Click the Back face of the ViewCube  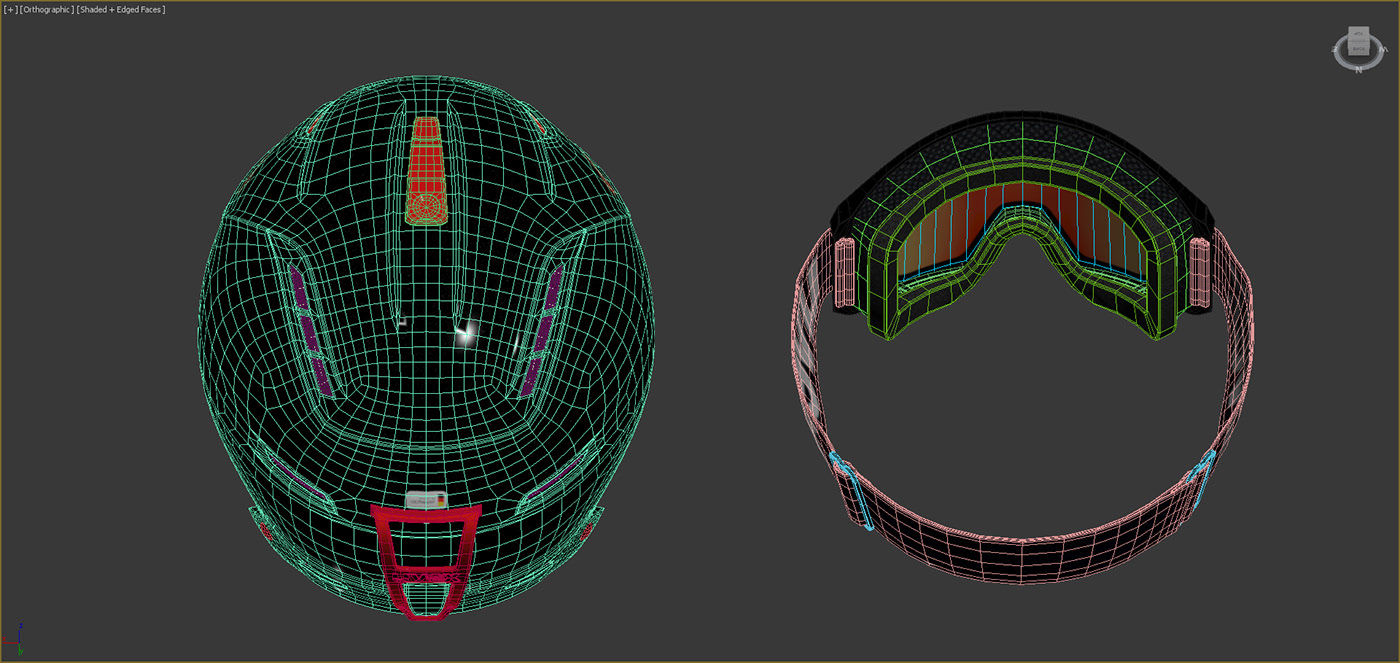point(1359,49)
